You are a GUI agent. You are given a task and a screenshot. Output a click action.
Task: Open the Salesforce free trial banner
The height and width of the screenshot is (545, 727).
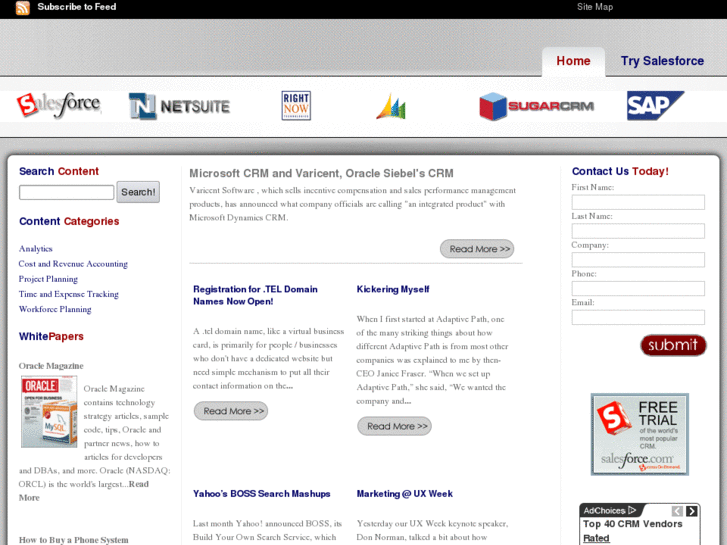pos(639,435)
